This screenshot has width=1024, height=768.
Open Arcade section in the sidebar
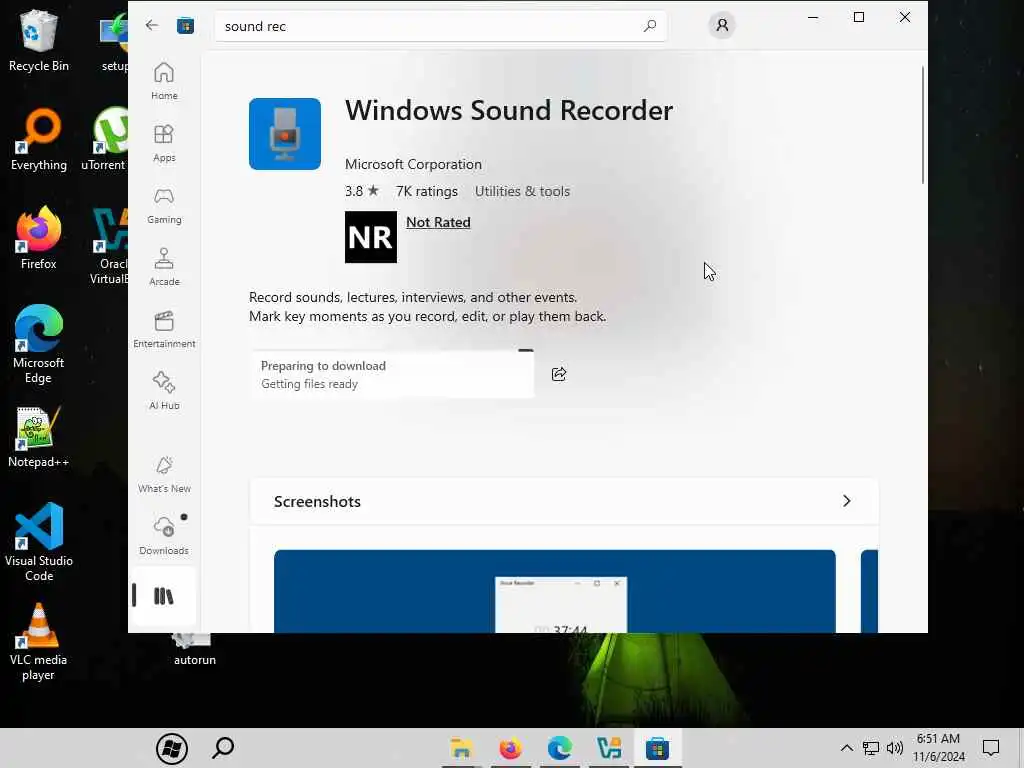coord(164,267)
